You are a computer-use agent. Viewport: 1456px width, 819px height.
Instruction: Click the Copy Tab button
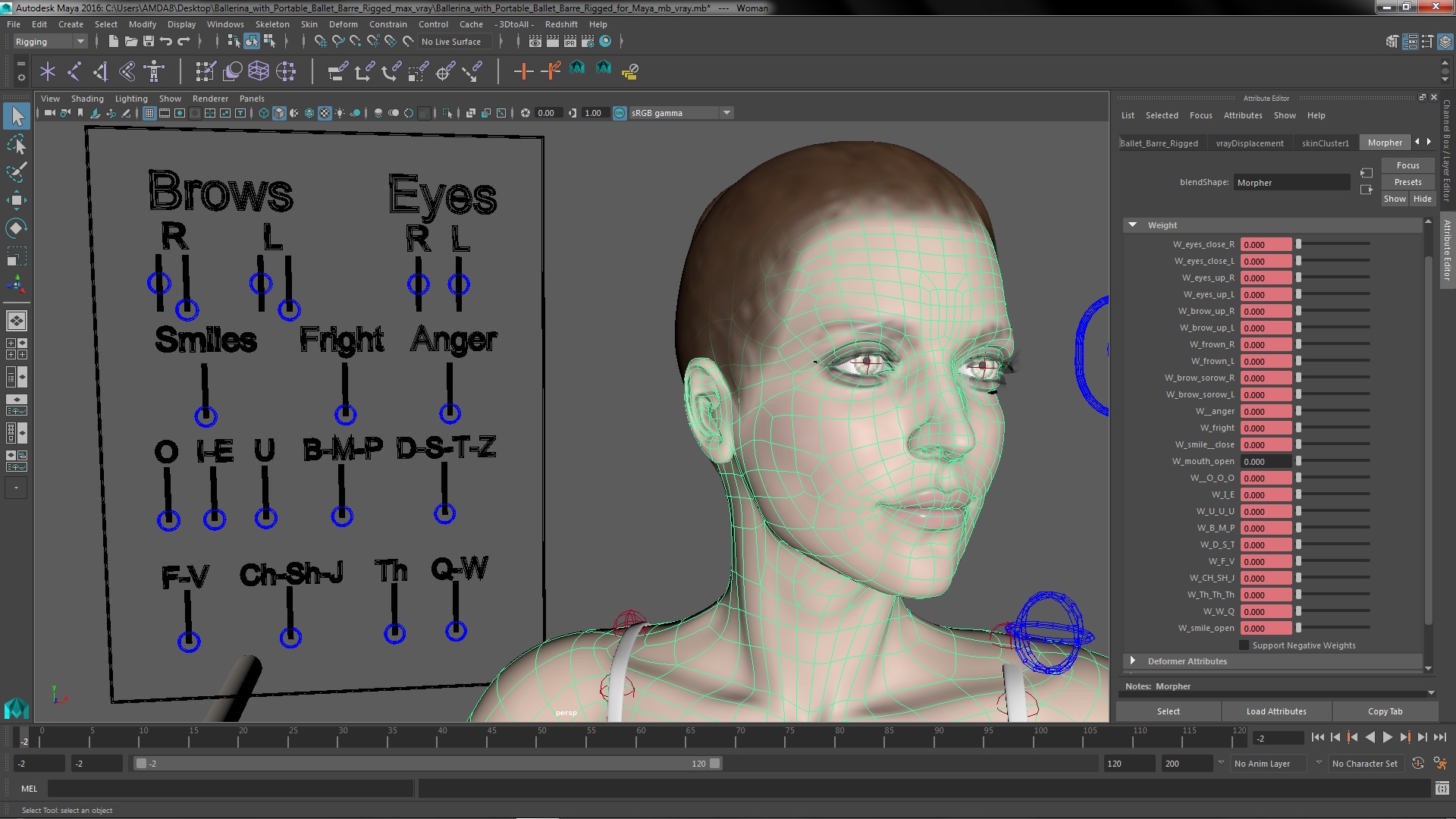[x=1385, y=711]
